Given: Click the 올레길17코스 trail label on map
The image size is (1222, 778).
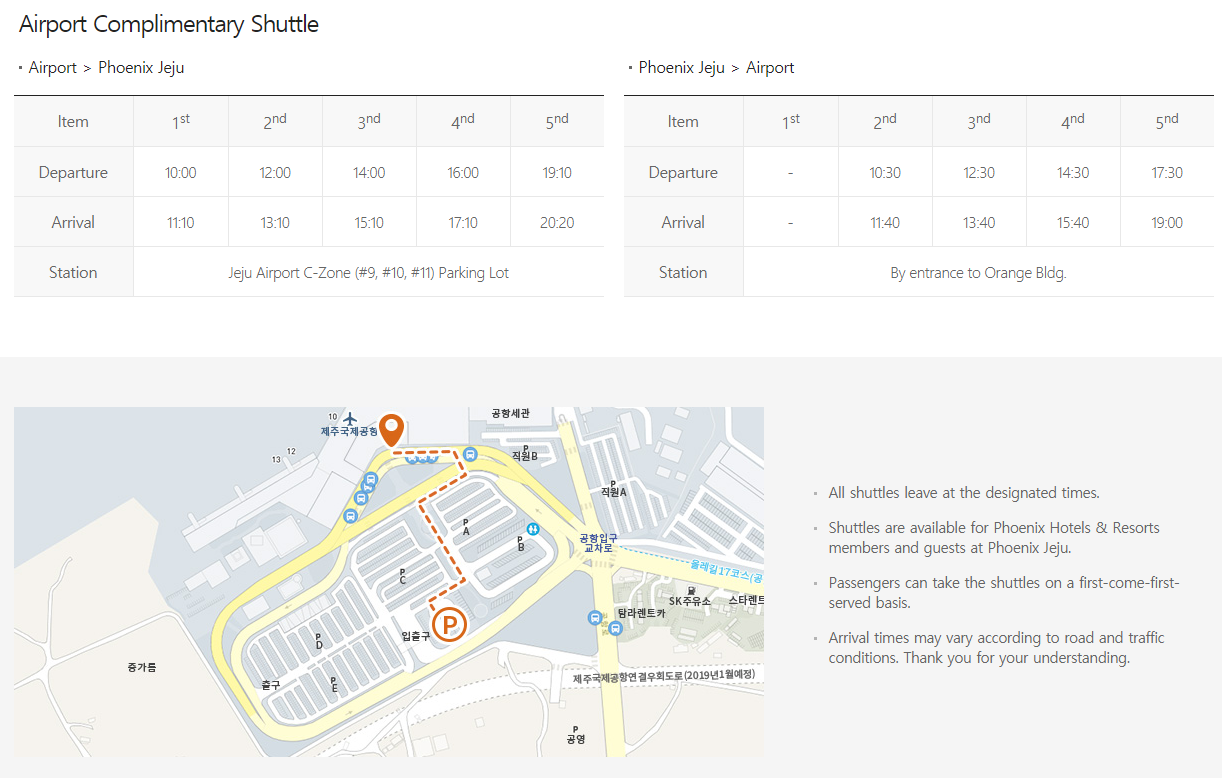Looking at the screenshot, I should (x=725, y=571).
